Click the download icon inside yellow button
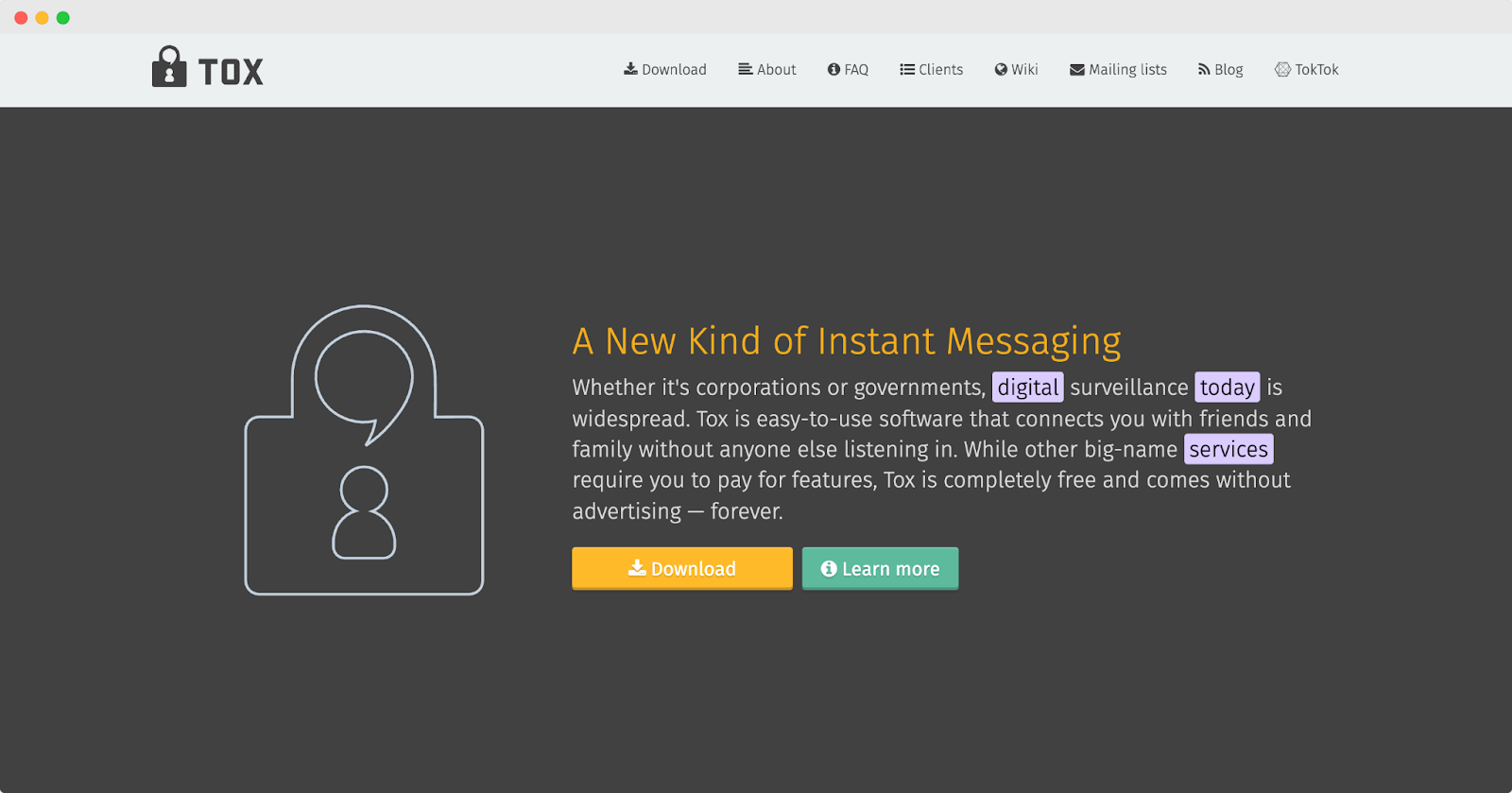The height and width of the screenshot is (793, 1512). pos(638,567)
